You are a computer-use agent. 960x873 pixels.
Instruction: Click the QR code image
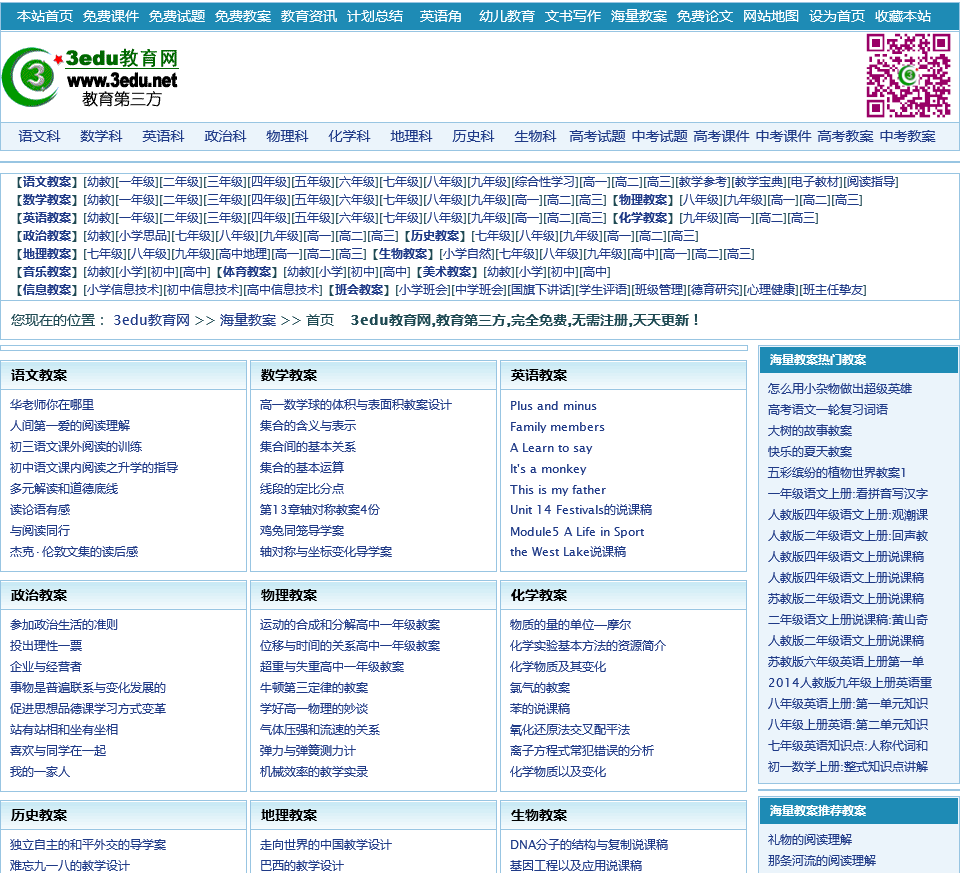909,75
